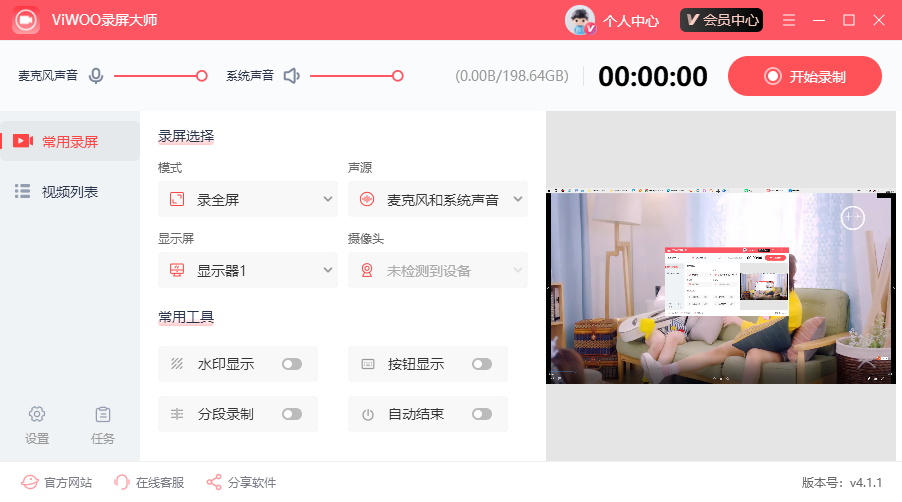
Task: Click the webcam icon in 摄像头 field
Action: click(x=367, y=270)
